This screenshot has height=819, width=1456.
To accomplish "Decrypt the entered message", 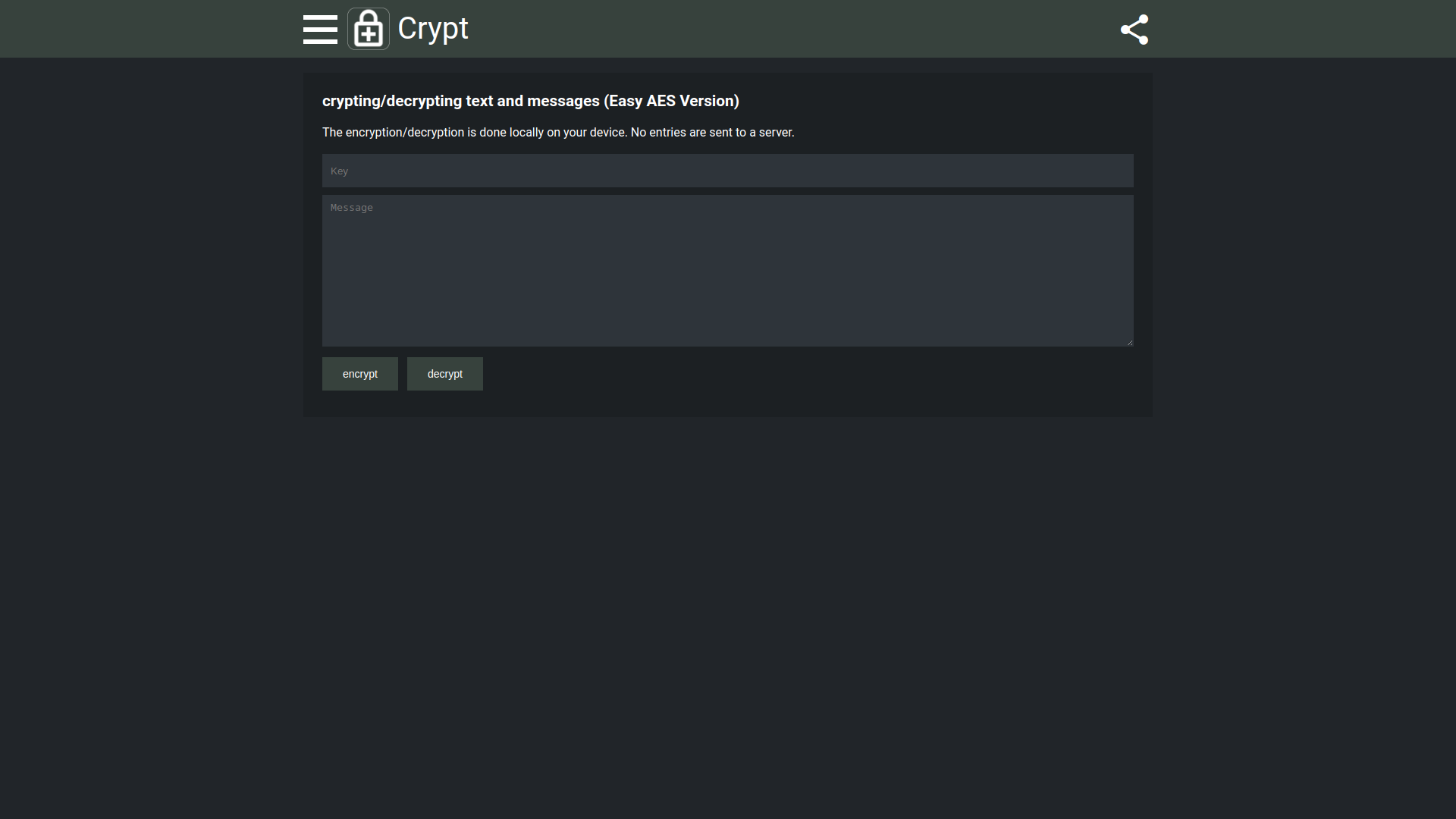I will click(x=445, y=374).
